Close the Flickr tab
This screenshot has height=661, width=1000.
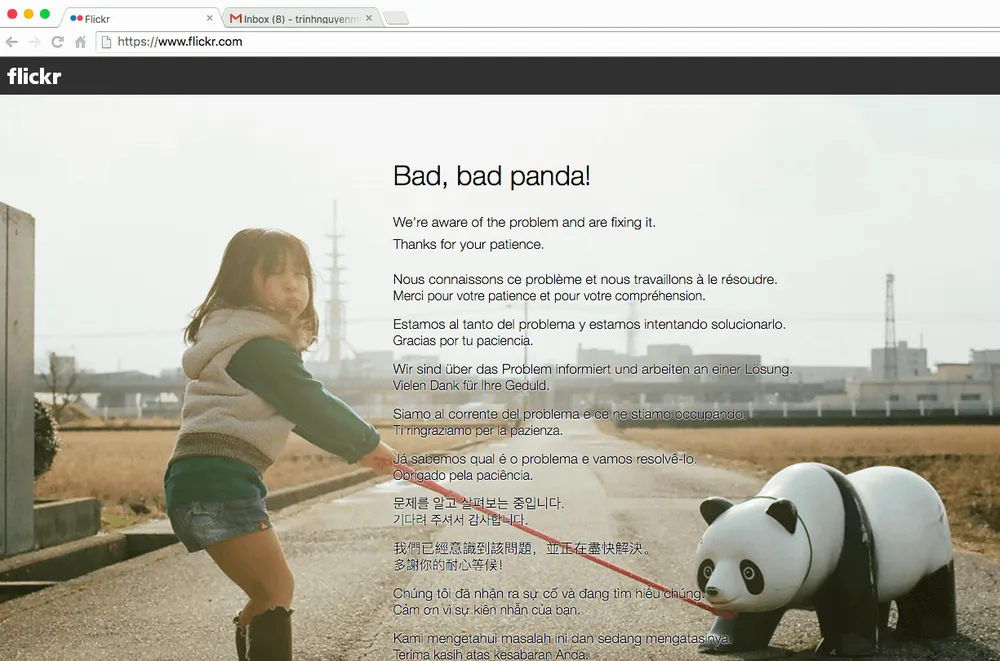210,18
